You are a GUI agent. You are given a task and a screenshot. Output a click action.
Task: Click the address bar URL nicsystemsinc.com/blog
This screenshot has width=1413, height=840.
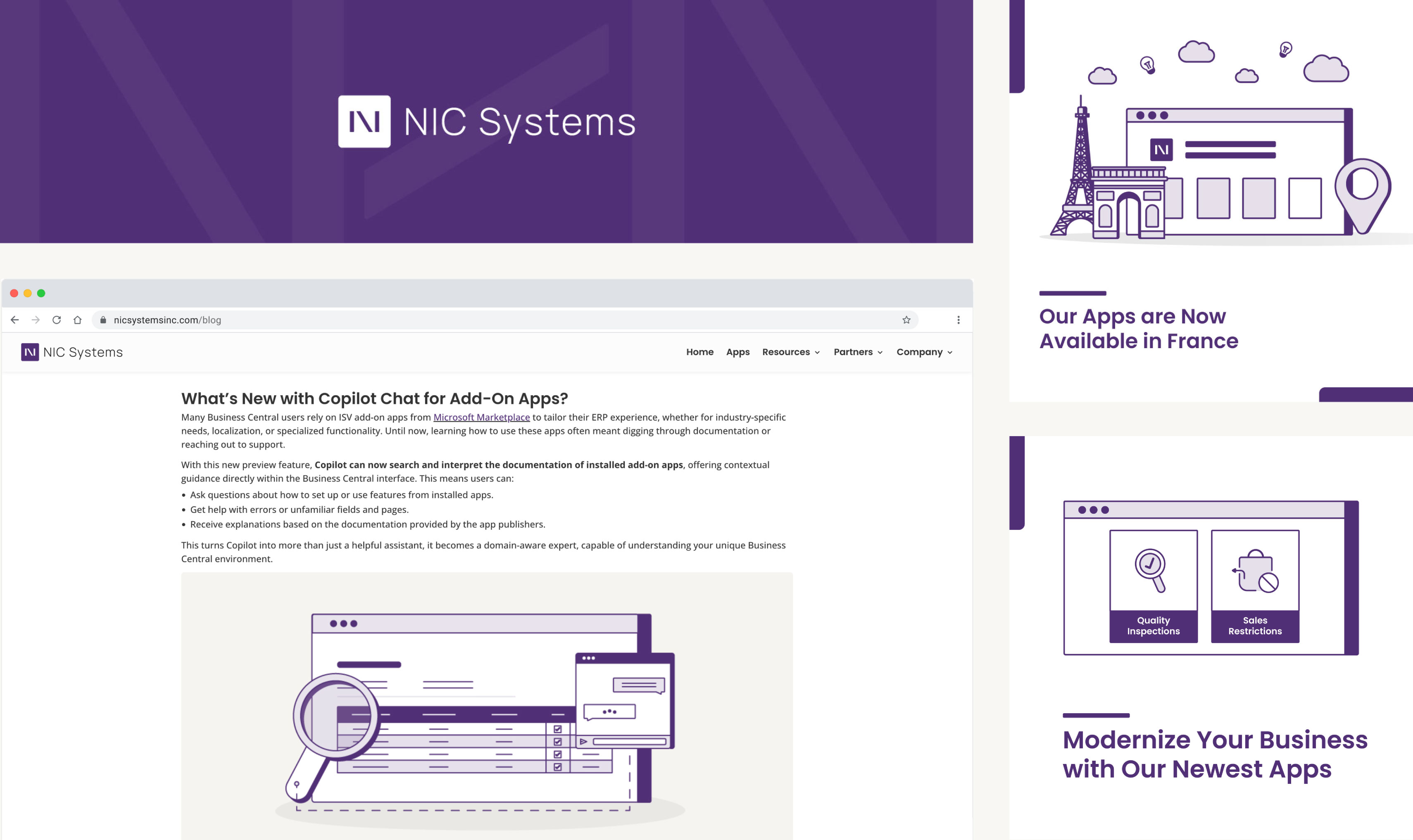[x=168, y=320]
